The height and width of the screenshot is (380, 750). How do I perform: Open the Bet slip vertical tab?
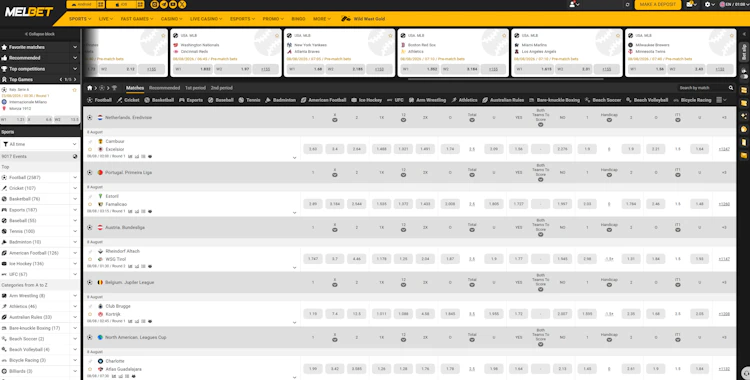tap(743, 51)
